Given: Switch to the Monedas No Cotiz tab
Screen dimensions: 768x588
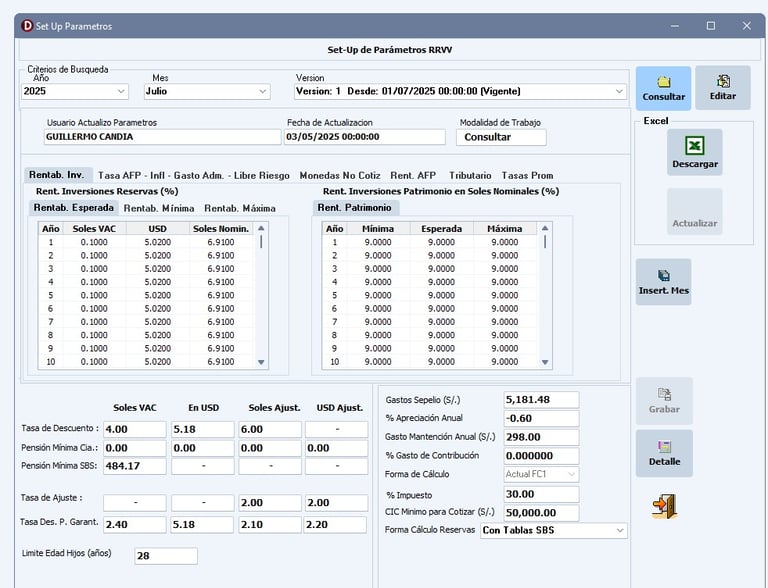Looking at the screenshot, I should (340, 175).
